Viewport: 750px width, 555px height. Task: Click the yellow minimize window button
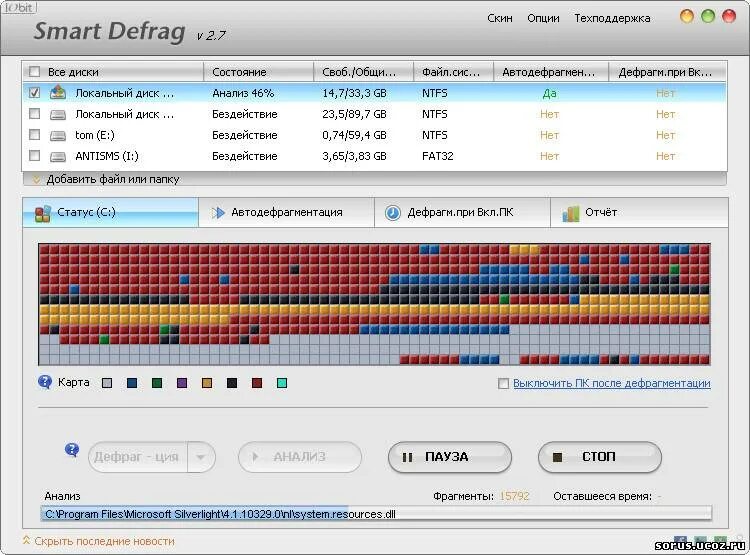coord(687,16)
